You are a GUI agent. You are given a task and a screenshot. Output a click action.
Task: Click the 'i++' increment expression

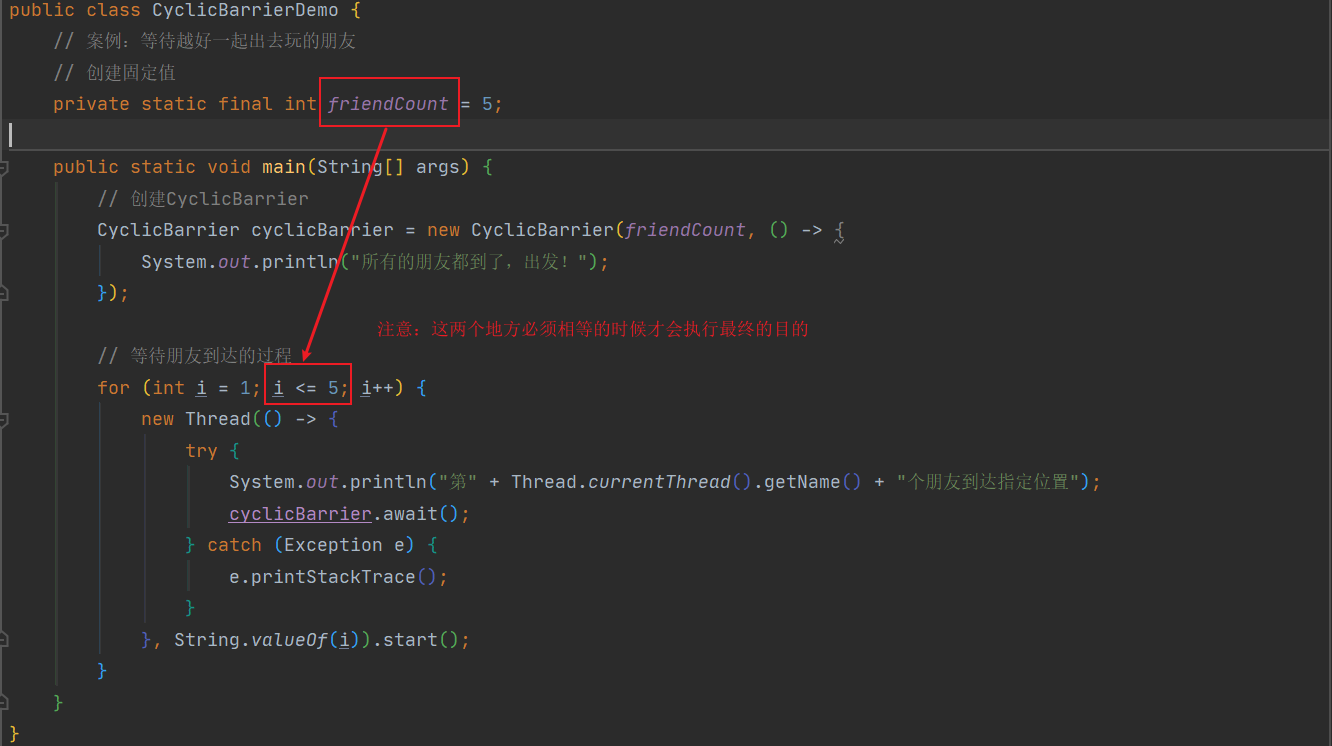coord(377,388)
